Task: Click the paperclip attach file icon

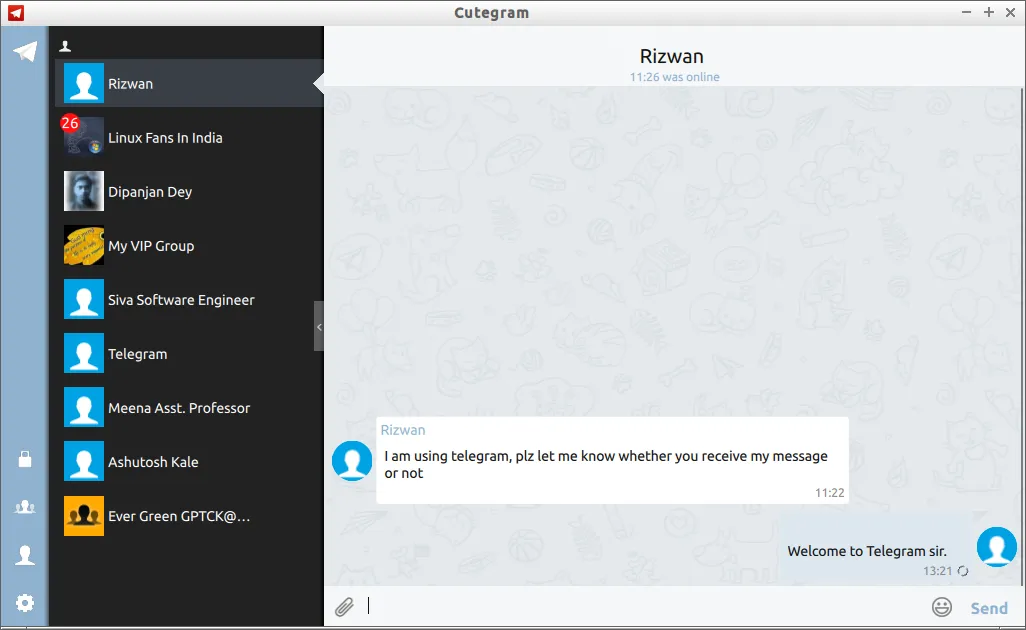Action: tap(344, 607)
